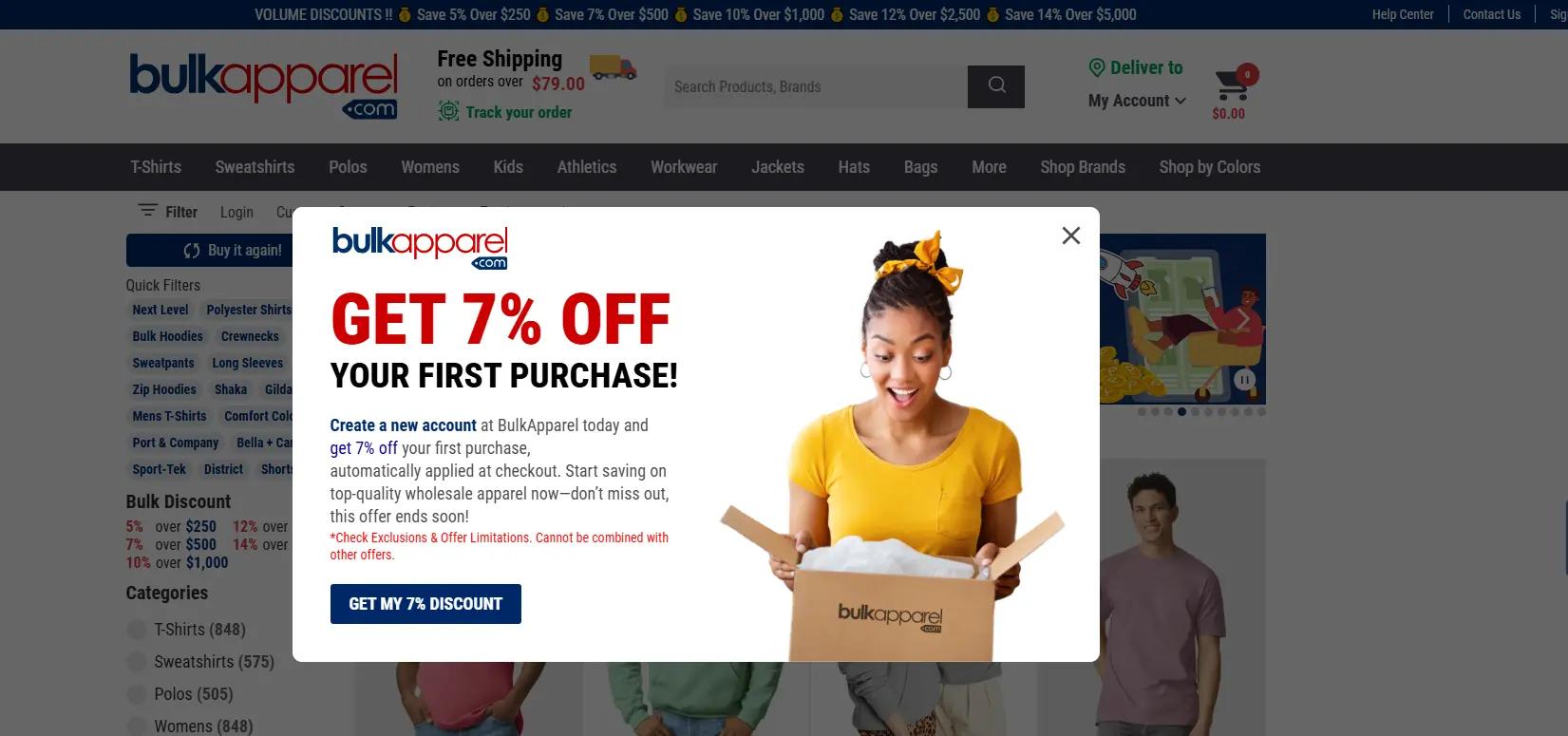Click the Search Products, Brands field
The image size is (1568, 736).
pyautogui.click(x=816, y=86)
